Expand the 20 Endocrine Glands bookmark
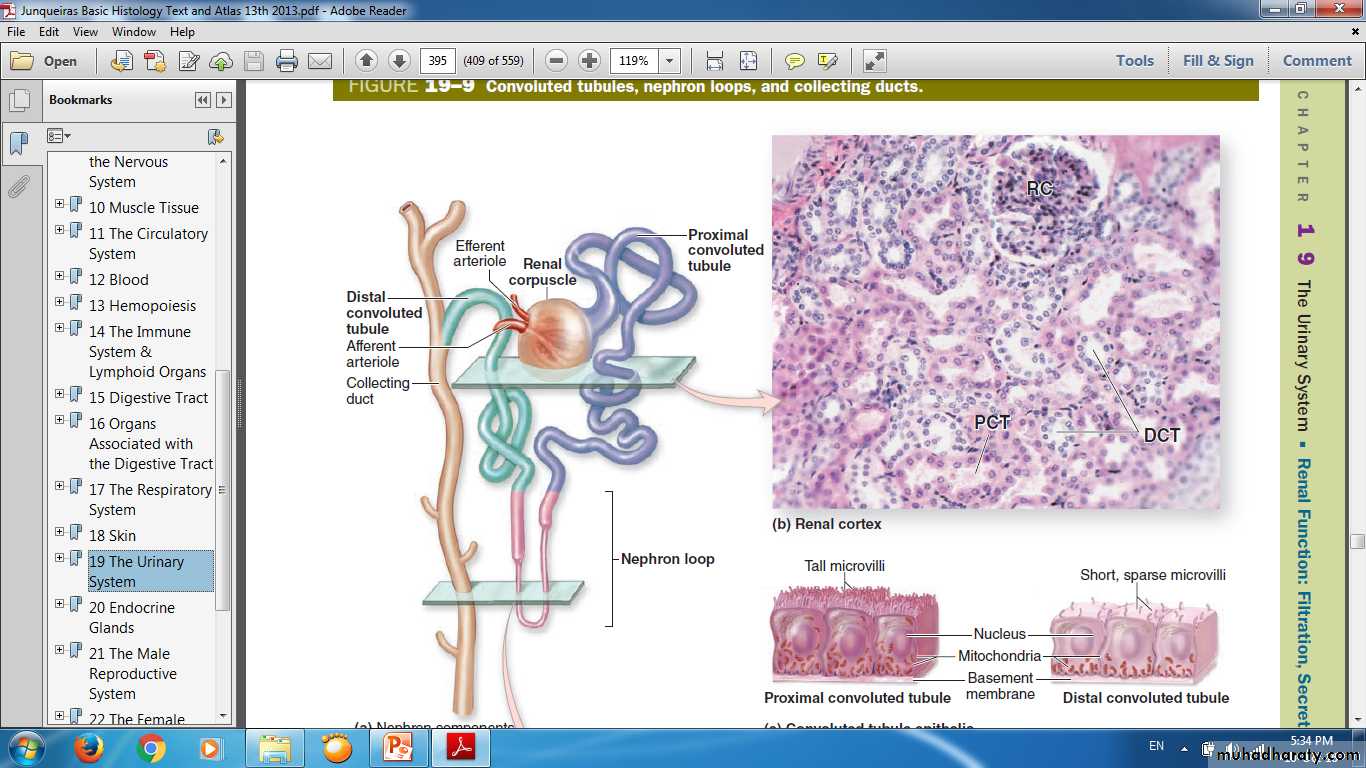Viewport: 1366px width, 768px height. click(x=59, y=604)
